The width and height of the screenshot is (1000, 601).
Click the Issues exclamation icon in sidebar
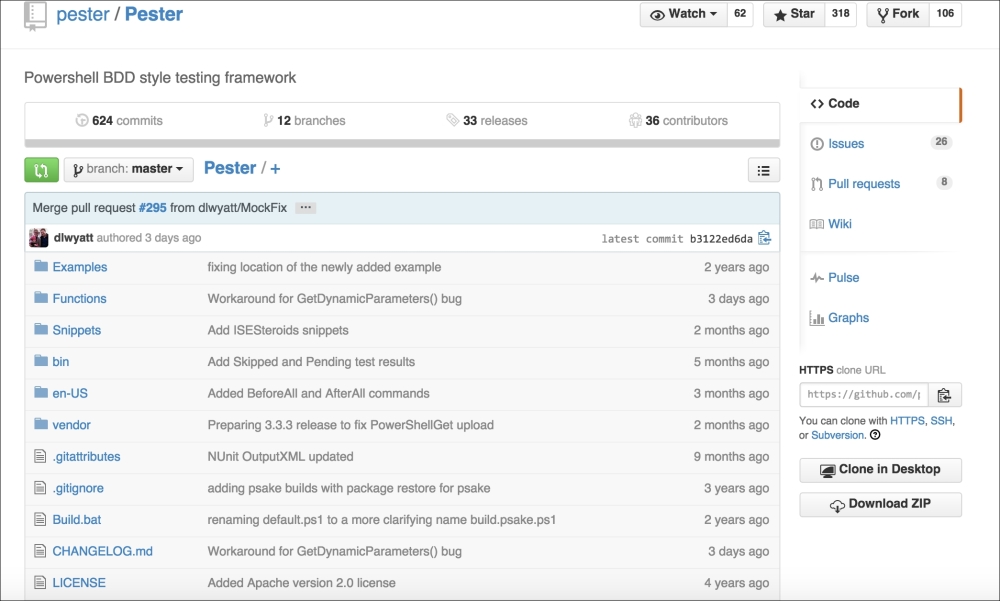(817, 144)
